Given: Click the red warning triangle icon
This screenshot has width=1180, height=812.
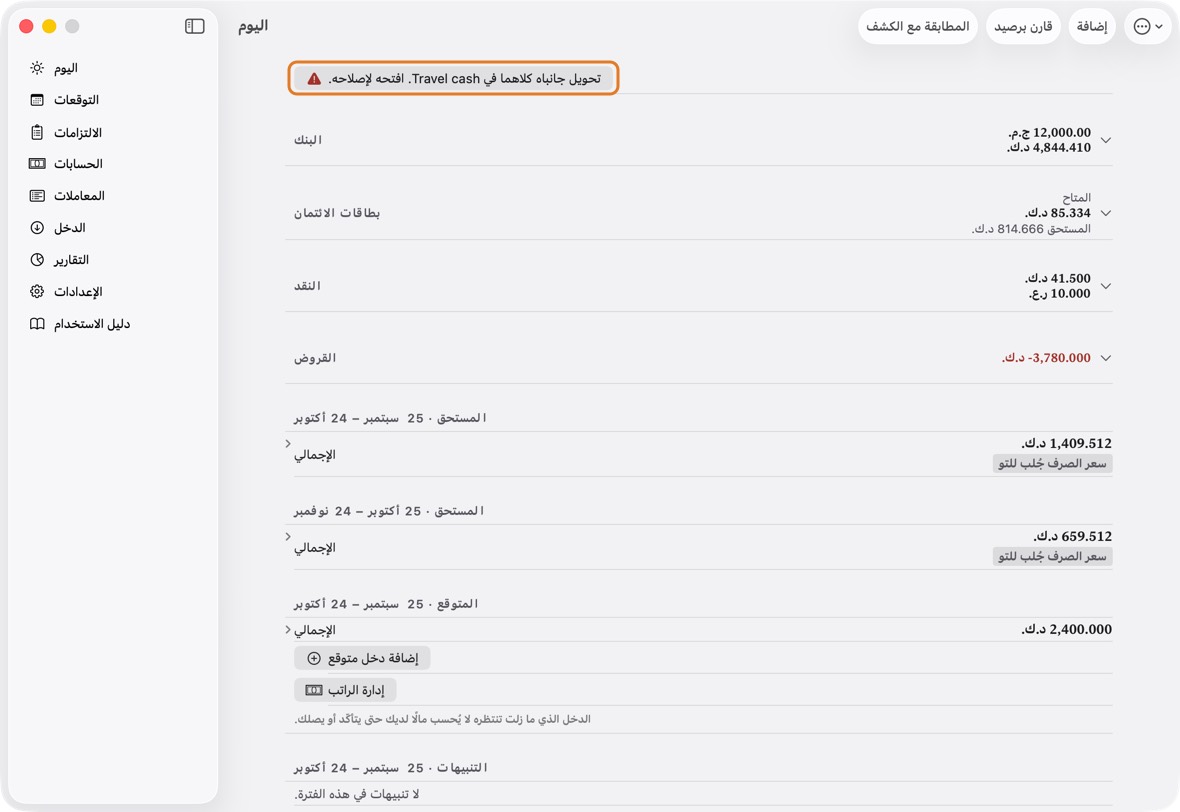Looking at the screenshot, I should (314, 78).
